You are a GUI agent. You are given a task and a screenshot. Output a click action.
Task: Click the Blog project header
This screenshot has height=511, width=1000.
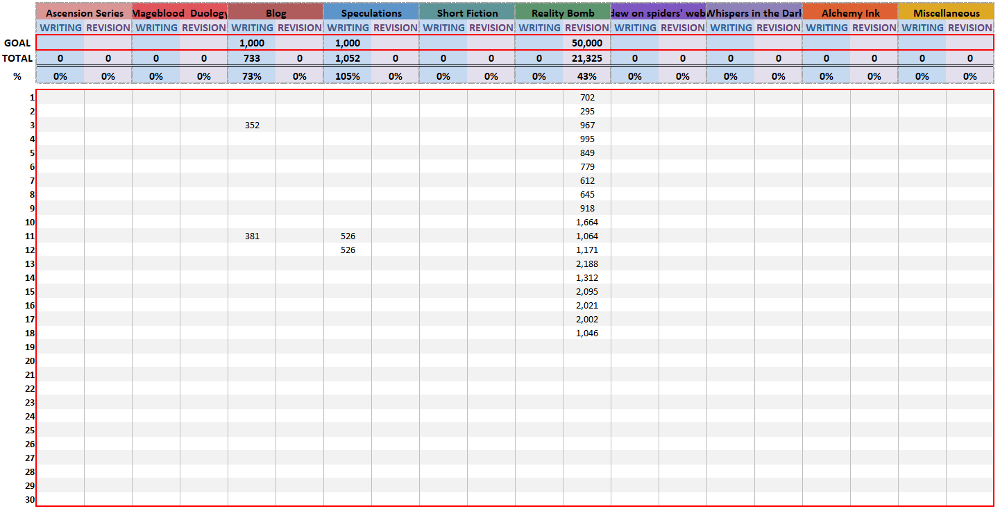(275, 13)
